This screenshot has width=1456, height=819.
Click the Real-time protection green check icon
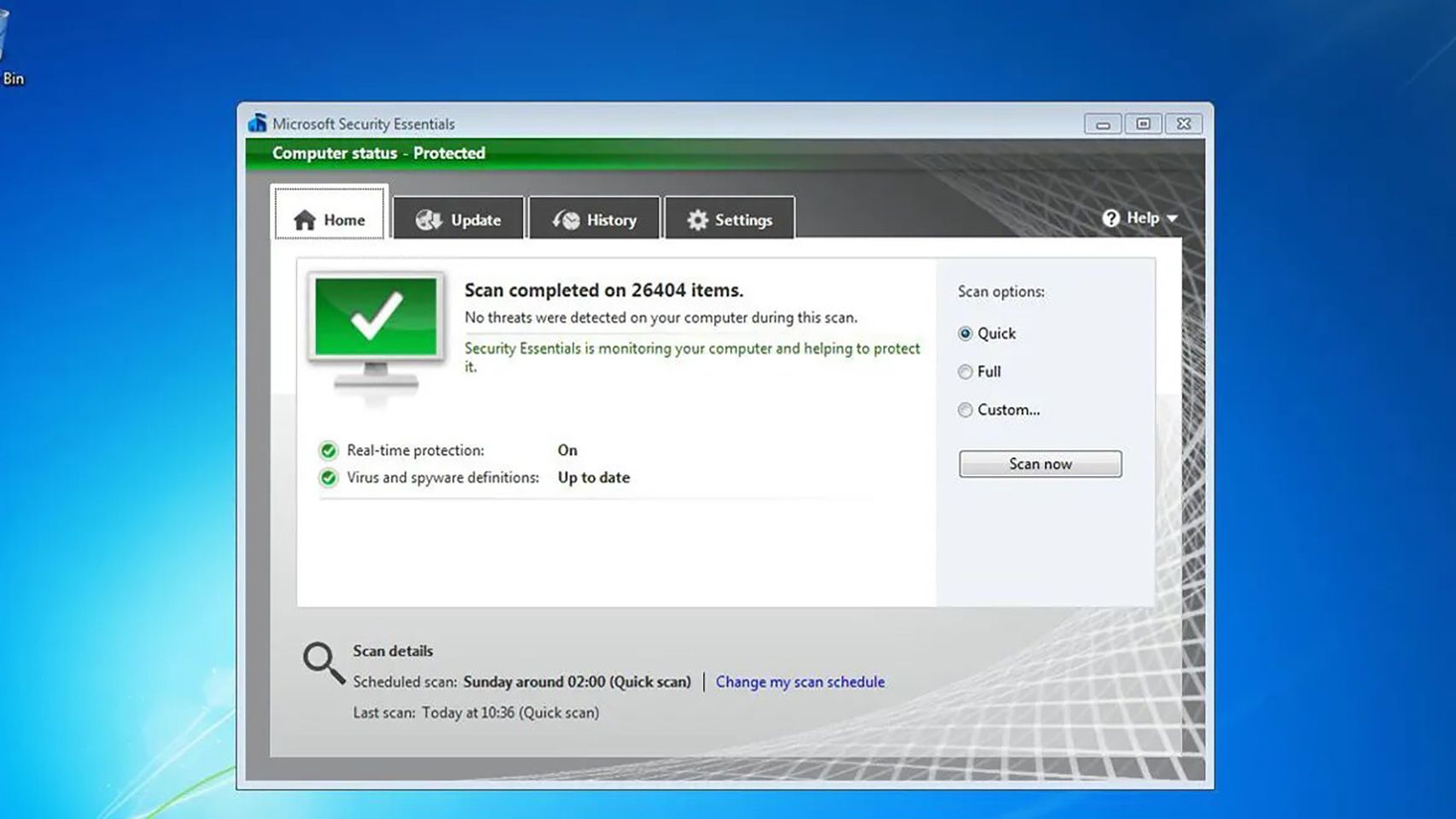329,450
